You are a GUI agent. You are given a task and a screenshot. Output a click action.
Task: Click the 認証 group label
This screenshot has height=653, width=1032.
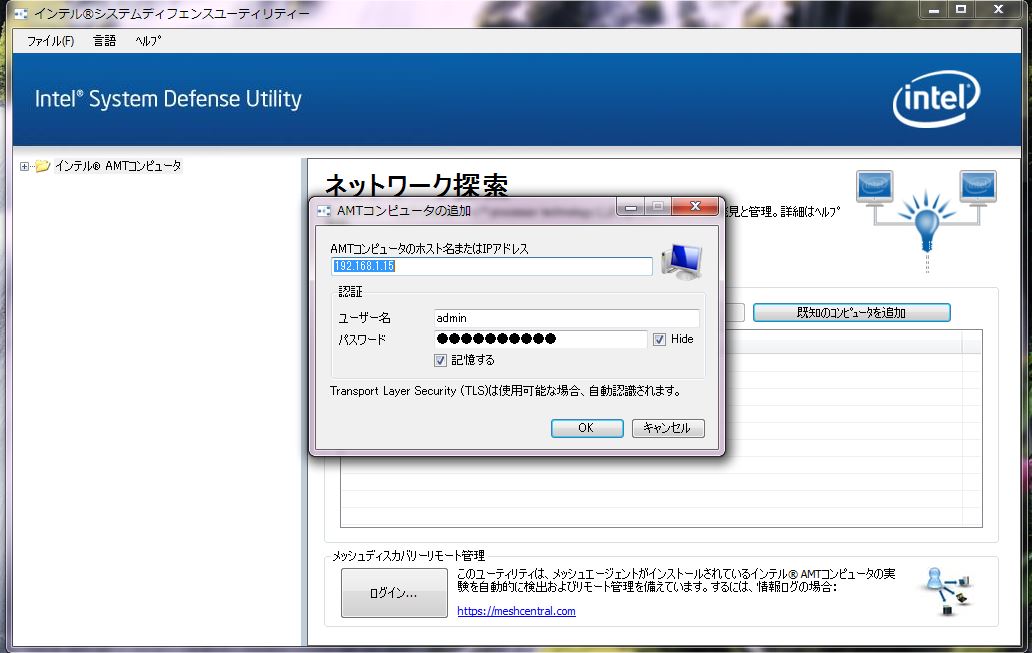350,292
